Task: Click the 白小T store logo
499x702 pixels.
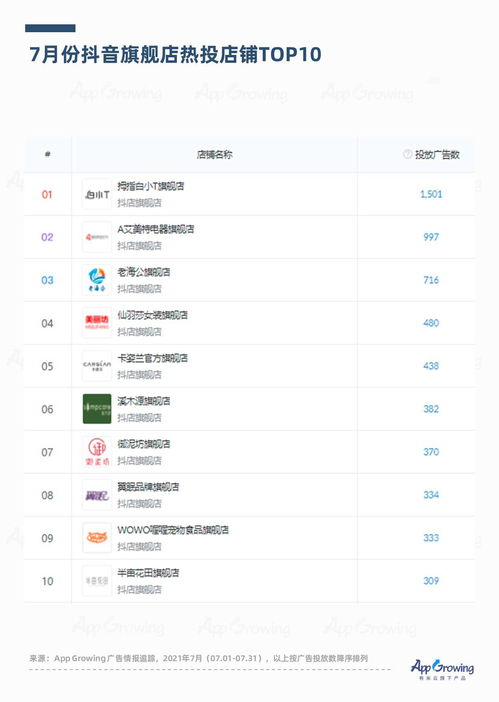Action: pos(97,194)
